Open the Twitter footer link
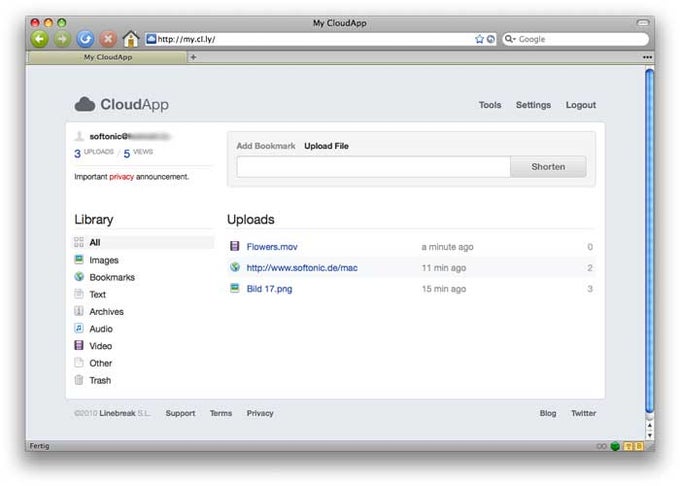The height and width of the screenshot is (486, 680). [583, 413]
